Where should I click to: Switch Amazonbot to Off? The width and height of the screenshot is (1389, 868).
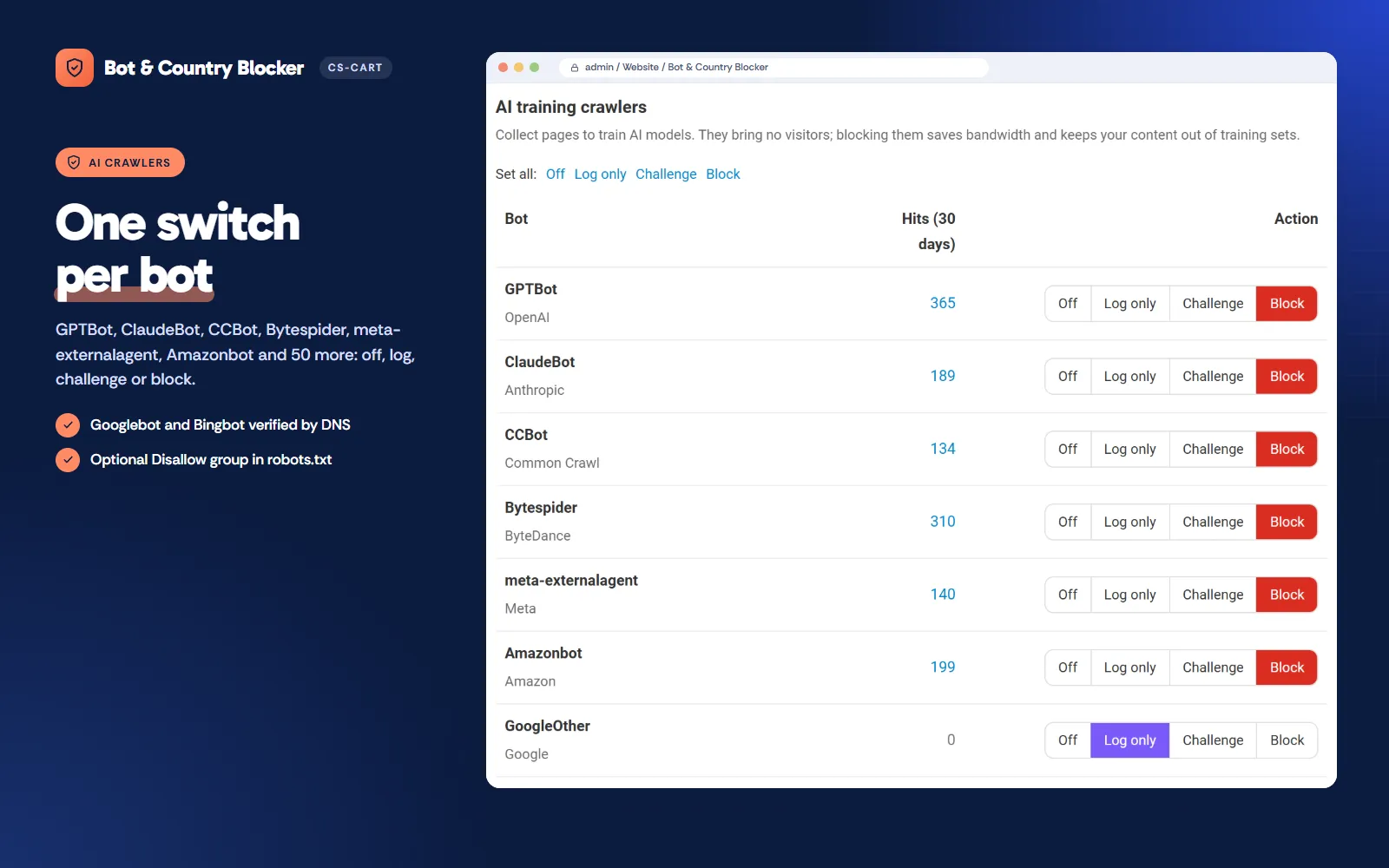coord(1068,668)
